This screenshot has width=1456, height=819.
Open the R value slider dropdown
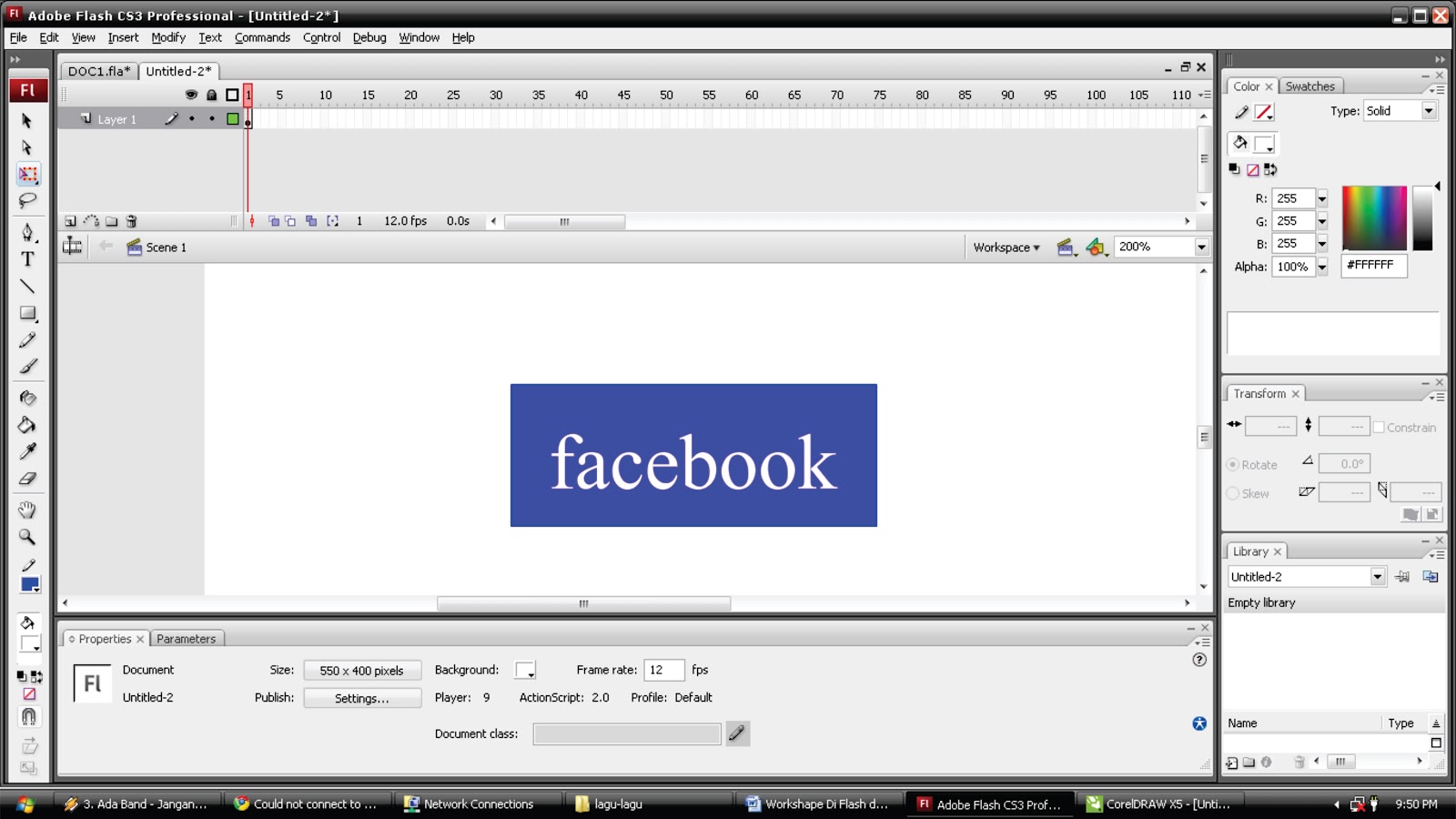click(x=1322, y=198)
